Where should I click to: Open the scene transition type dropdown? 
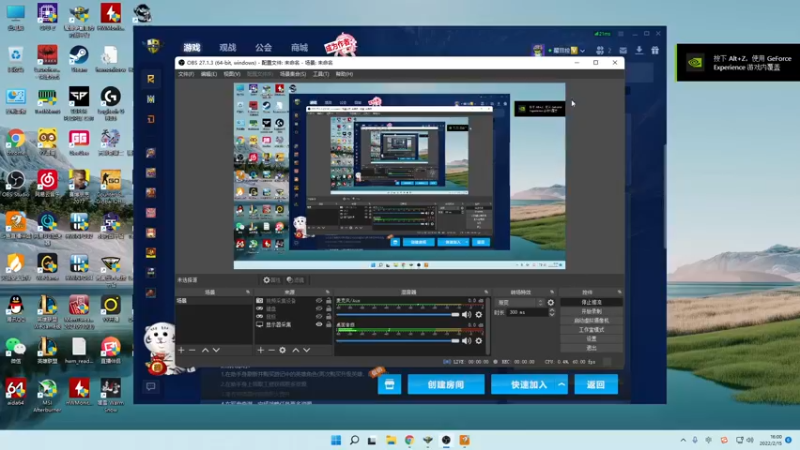pyautogui.click(x=517, y=301)
